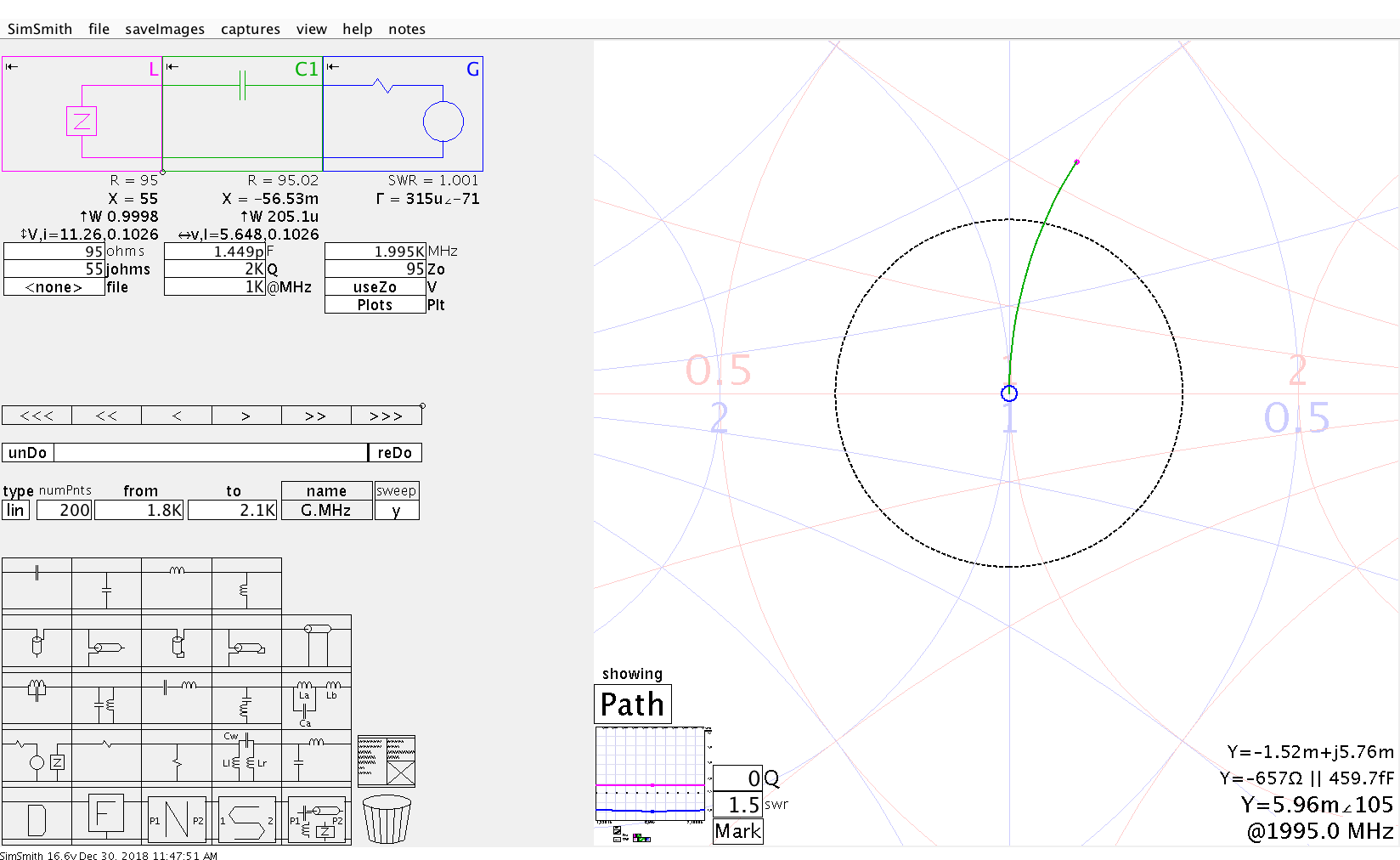The image size is (1400, 860).
Task: Click the single > step button
Action: click(x=246, y=416)
